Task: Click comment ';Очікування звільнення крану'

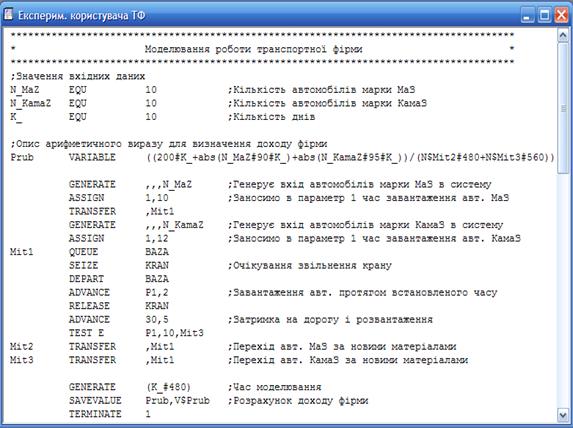Action: (x=310, y=265)
